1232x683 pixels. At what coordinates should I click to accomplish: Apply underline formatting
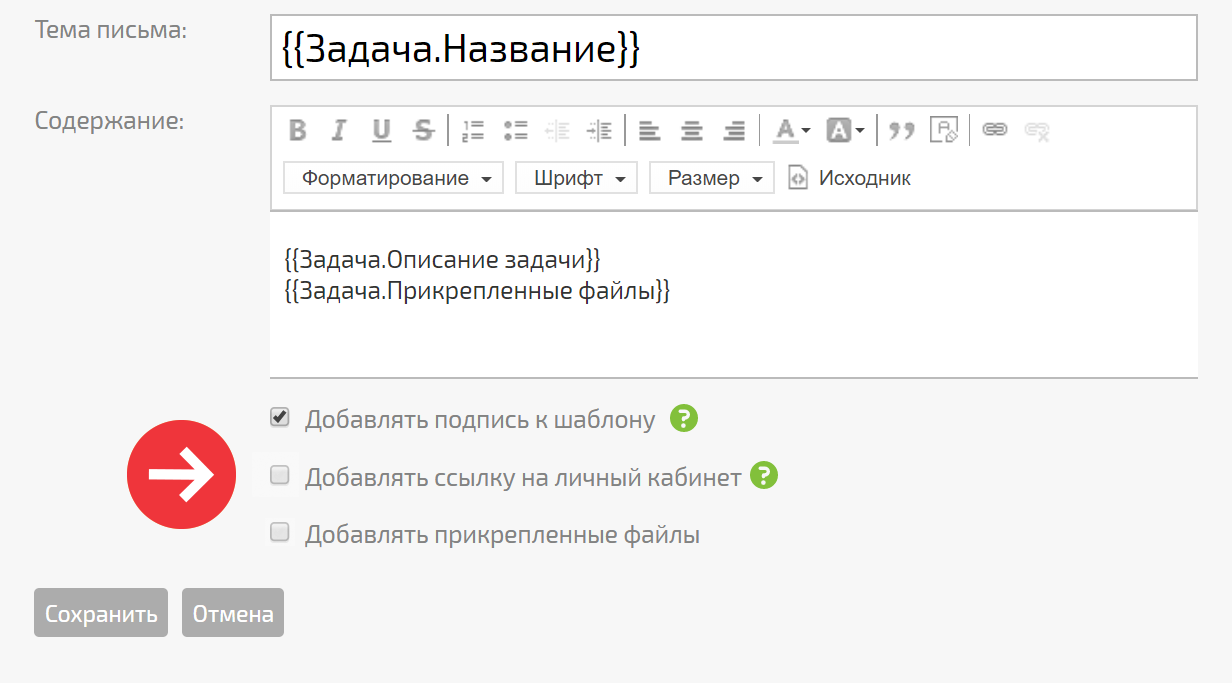coord(381,130)
